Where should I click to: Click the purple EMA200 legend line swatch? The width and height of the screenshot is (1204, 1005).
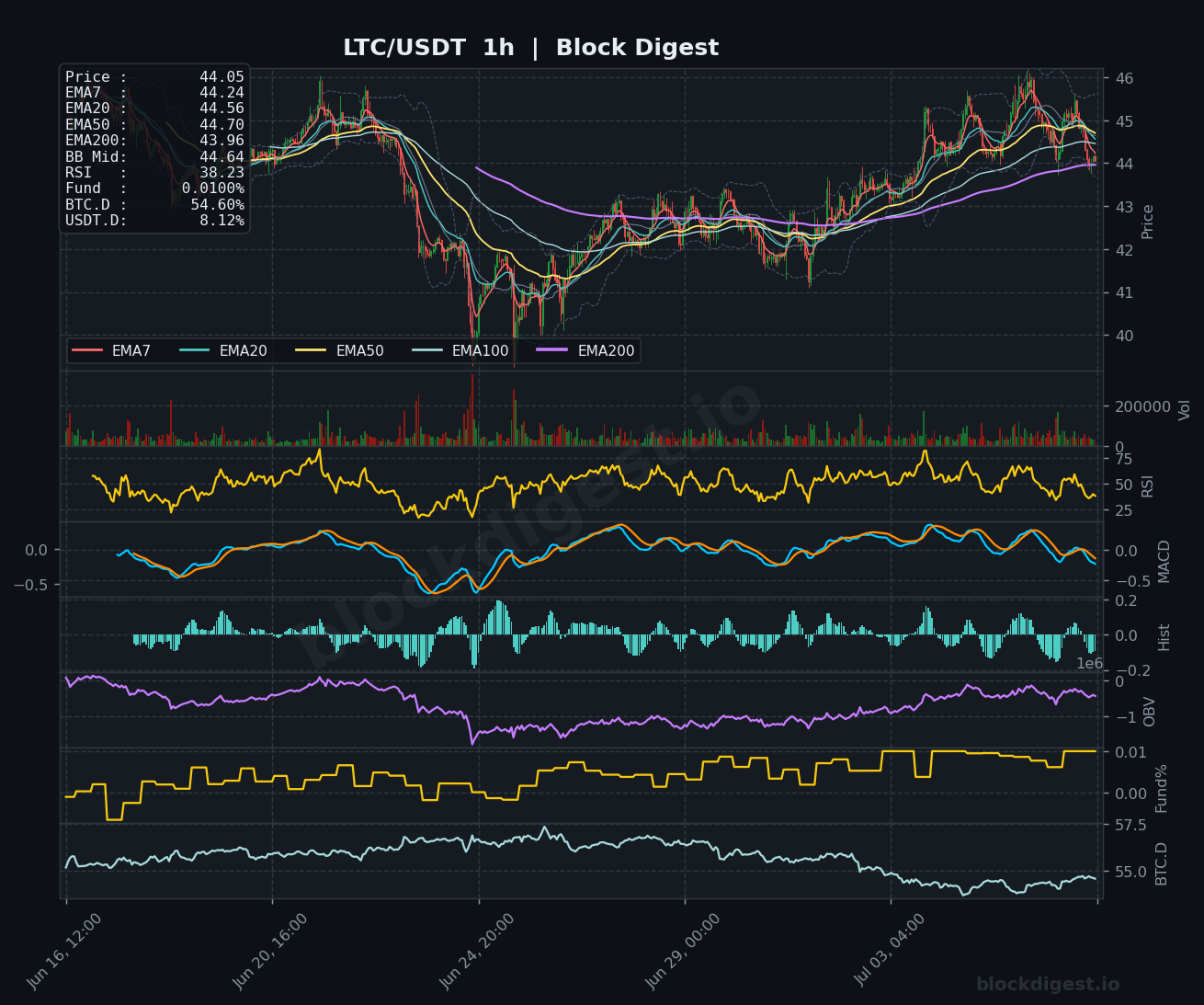552,351
